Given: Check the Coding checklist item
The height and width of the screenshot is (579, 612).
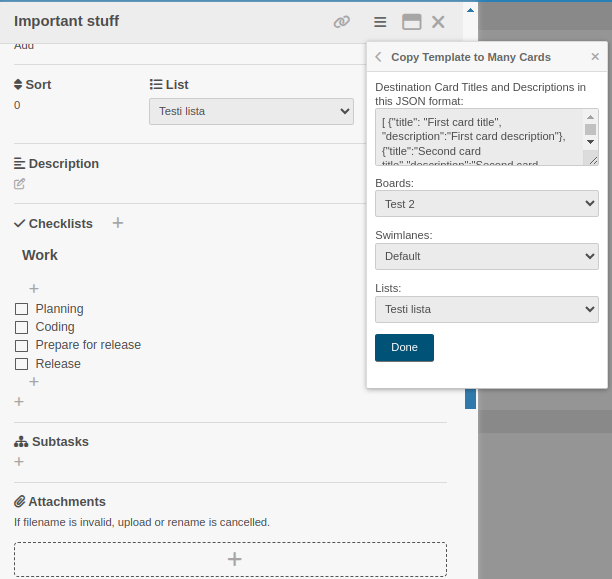Looking at the screenshot, I should click(x=21, y=328).
